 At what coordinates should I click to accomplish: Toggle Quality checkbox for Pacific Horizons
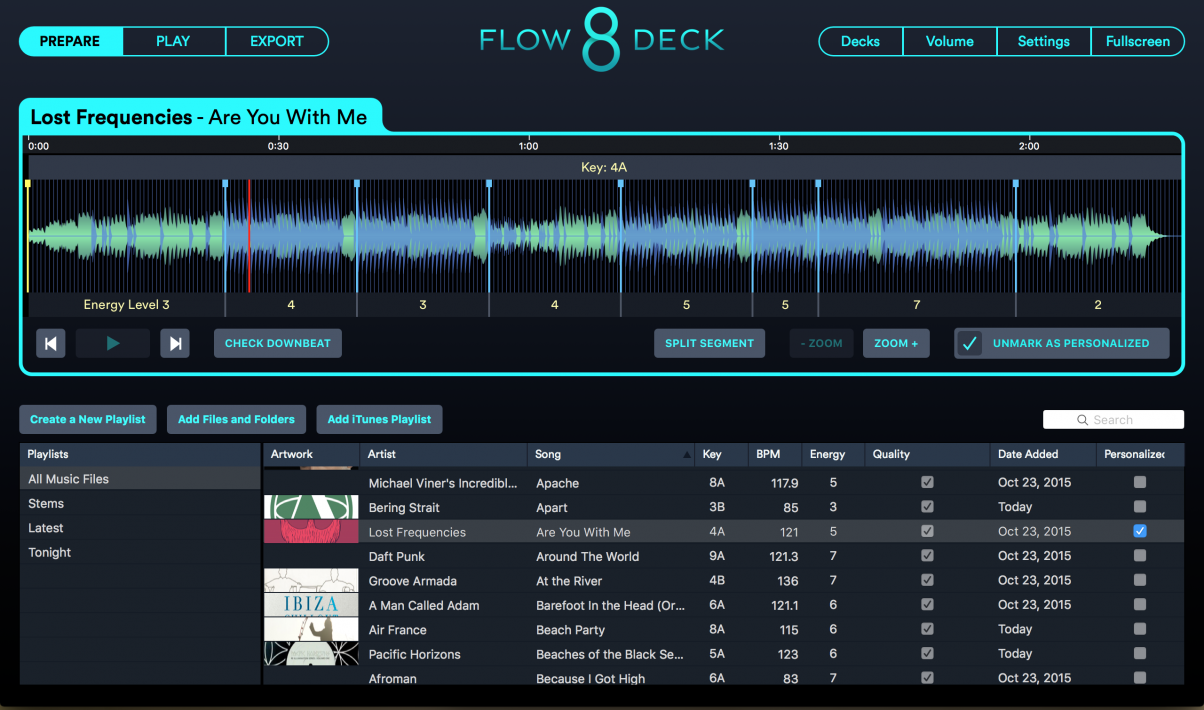tap(928, 654)
